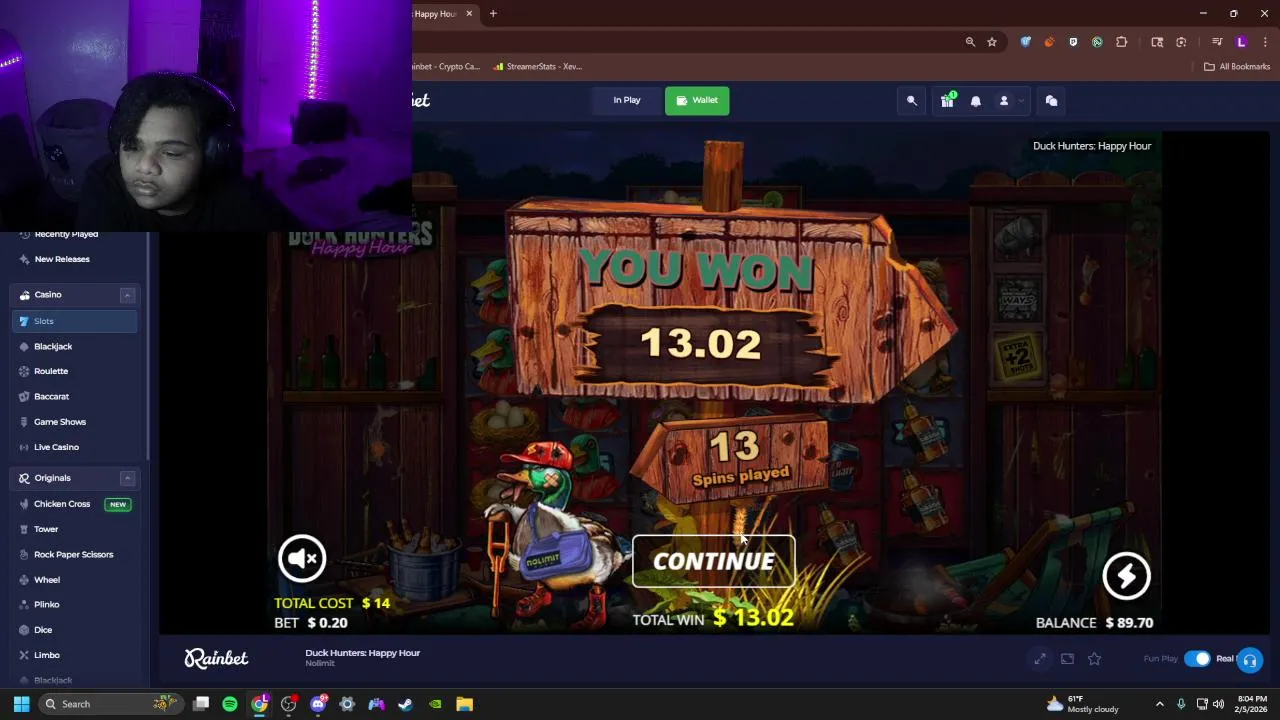1280x720 pixels.
Task: Open Wheel original game
Action: (x=47, y=580)
